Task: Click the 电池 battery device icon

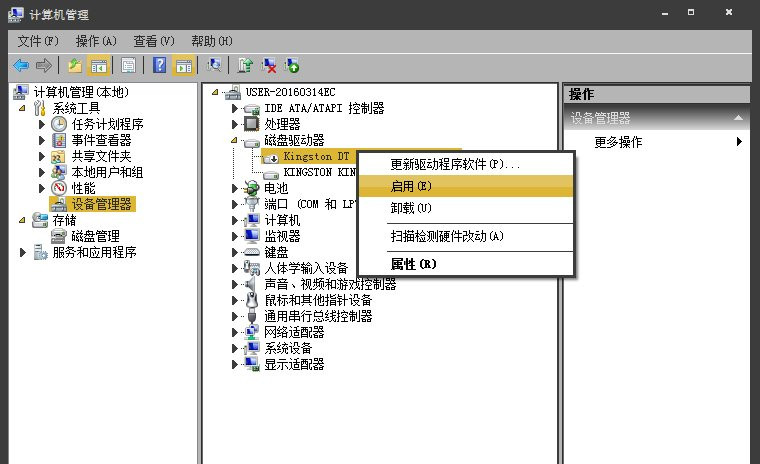Action: coord(252,188)
